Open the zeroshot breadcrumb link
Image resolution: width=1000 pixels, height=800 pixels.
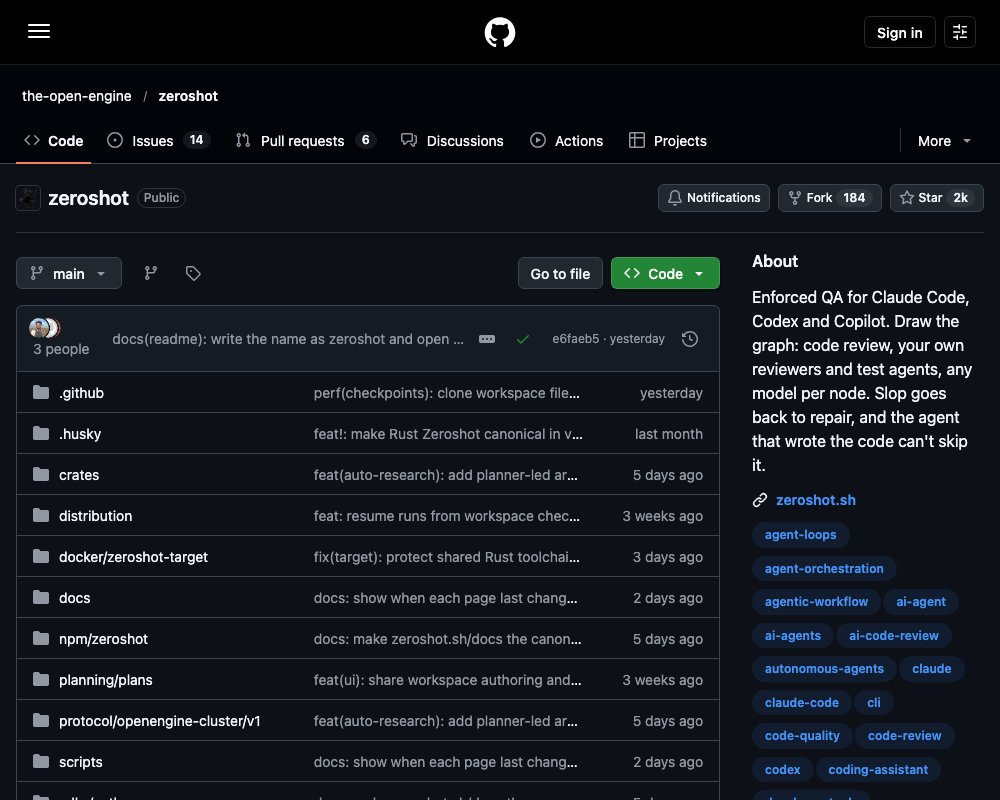(x=188, y=96)
